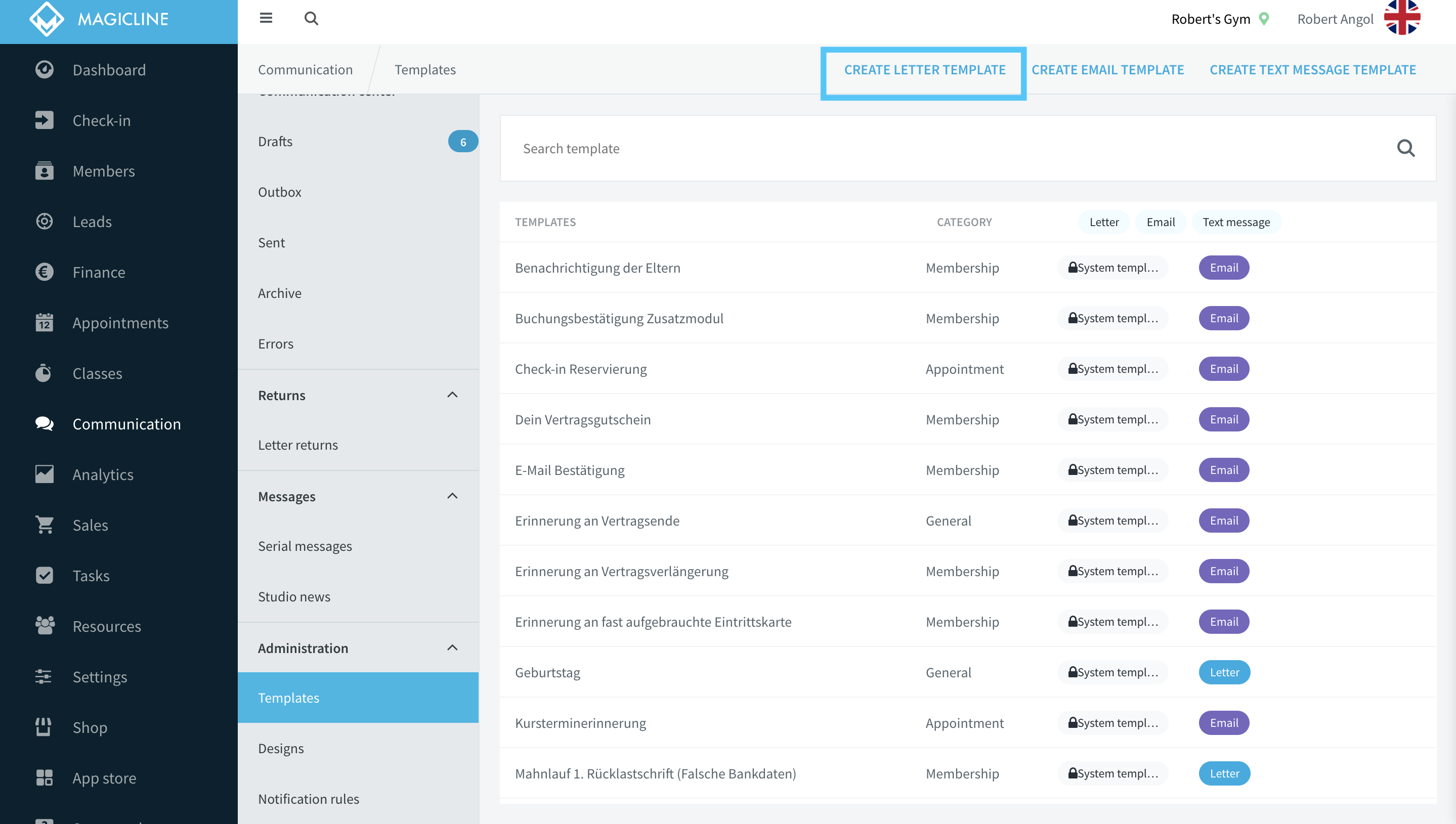Open Finance via the euro icon
Image resolution: width=1456 pixels, height=824 pixels.
[x=44, y=272]
